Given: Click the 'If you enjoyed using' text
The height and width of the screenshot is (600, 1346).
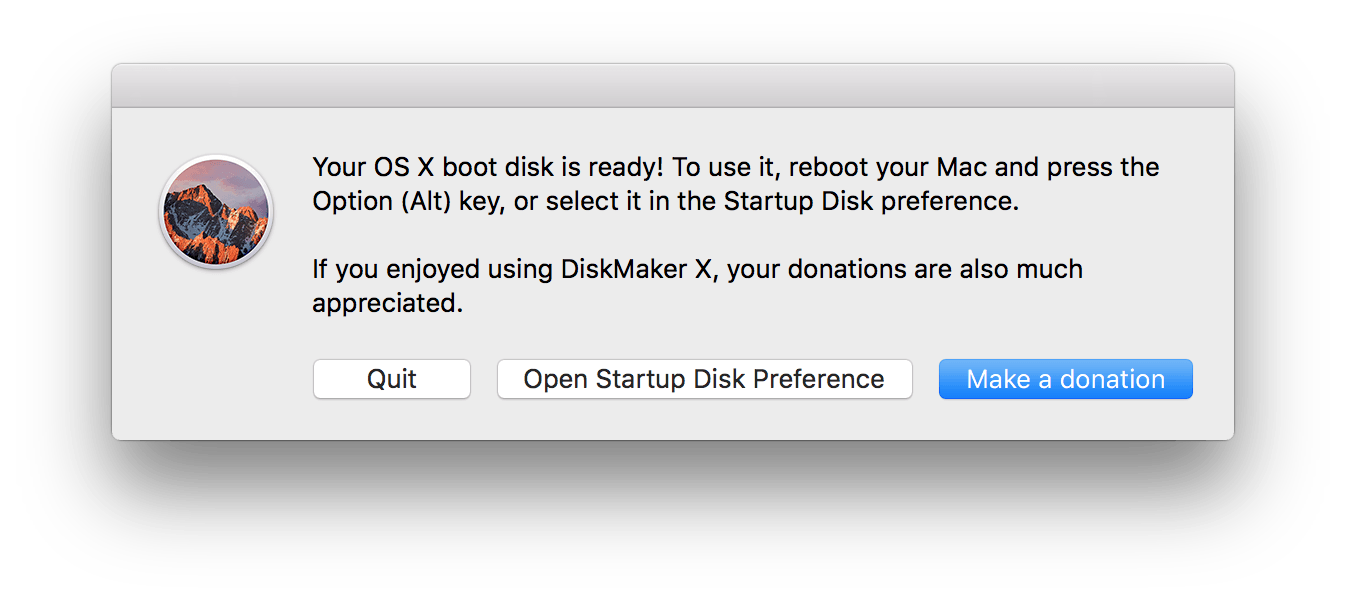Looking at the screenshot, I should pos(433,269).
